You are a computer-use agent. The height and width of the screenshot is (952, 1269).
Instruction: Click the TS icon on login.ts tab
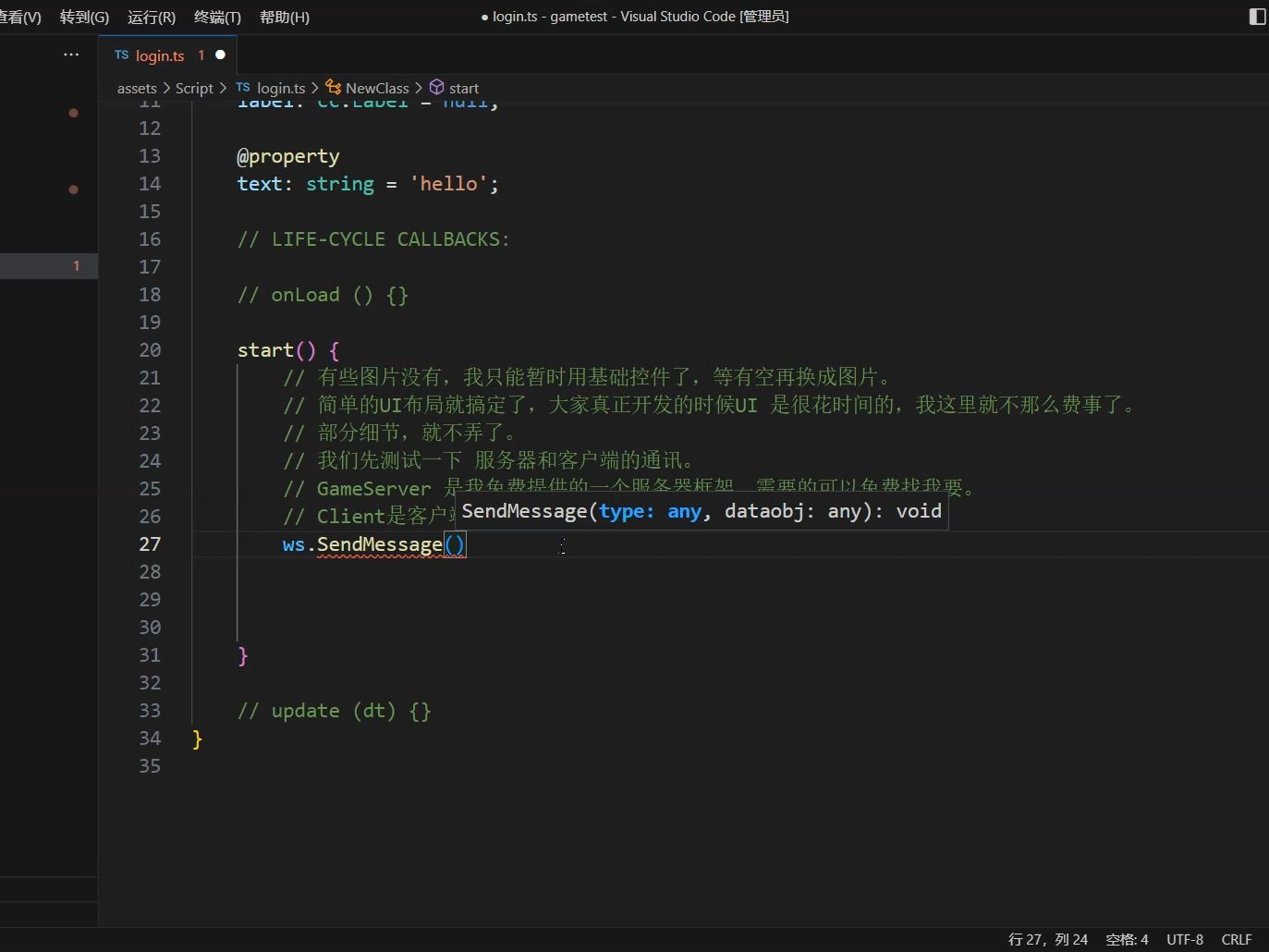(x=122, y=55)
